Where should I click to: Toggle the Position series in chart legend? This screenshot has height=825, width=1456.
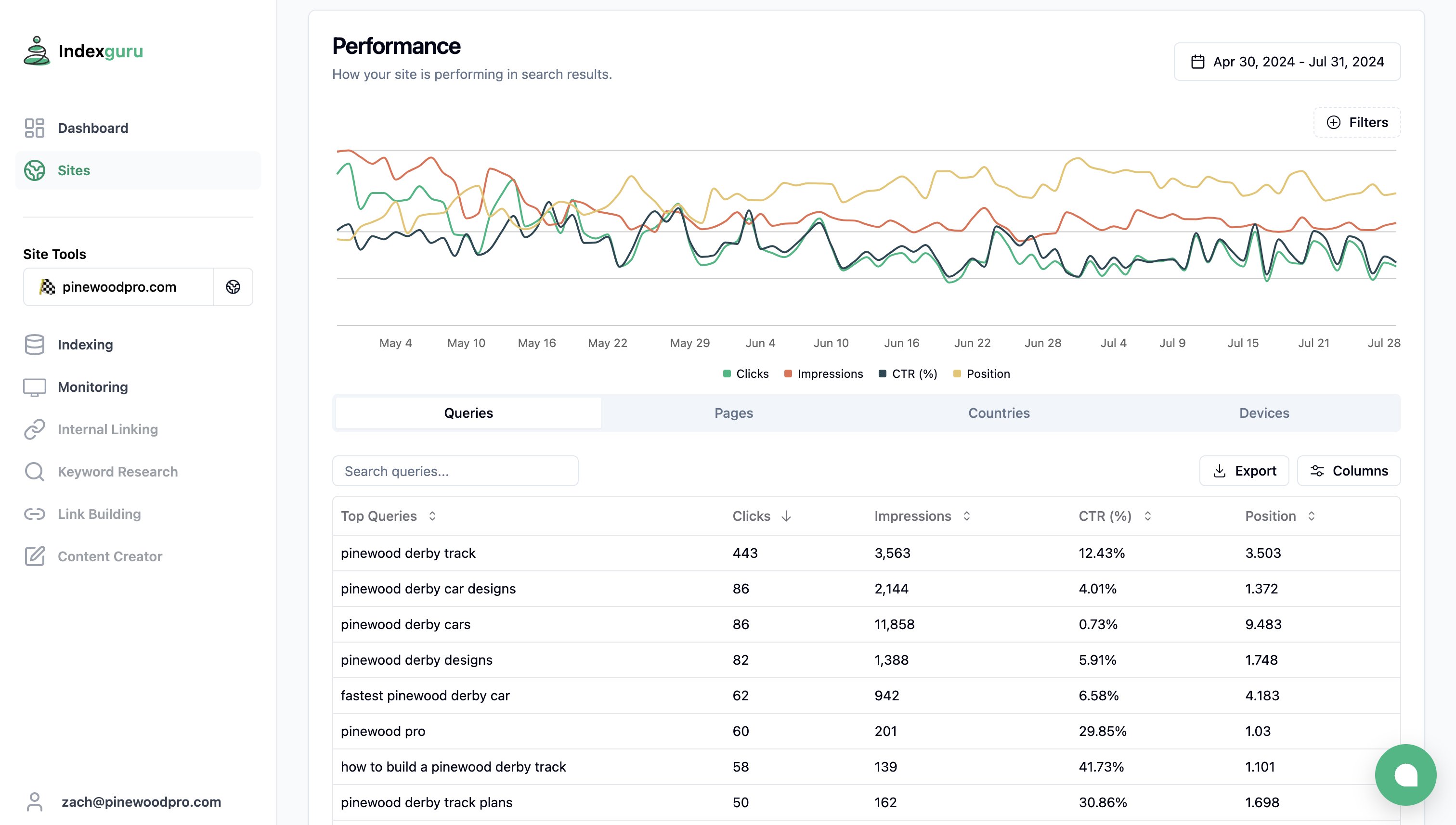coord(982,374)
